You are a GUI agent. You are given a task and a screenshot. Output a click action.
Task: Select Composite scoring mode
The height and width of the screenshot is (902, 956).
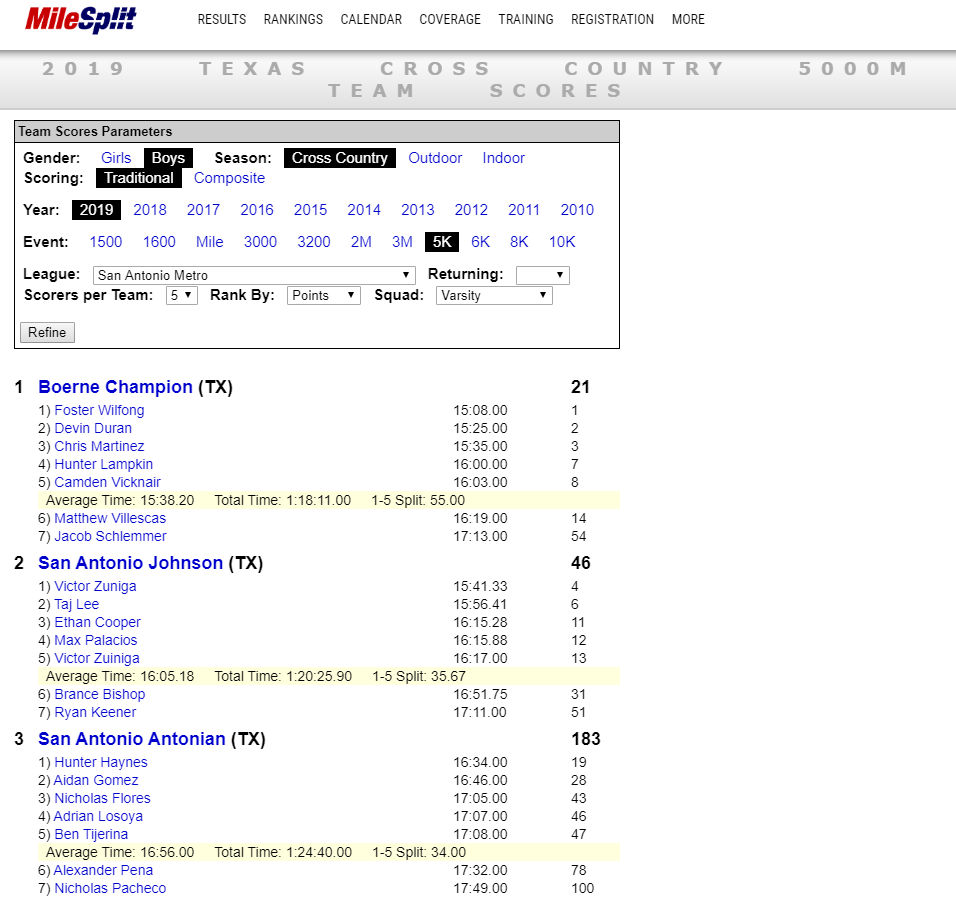point(229,177)
